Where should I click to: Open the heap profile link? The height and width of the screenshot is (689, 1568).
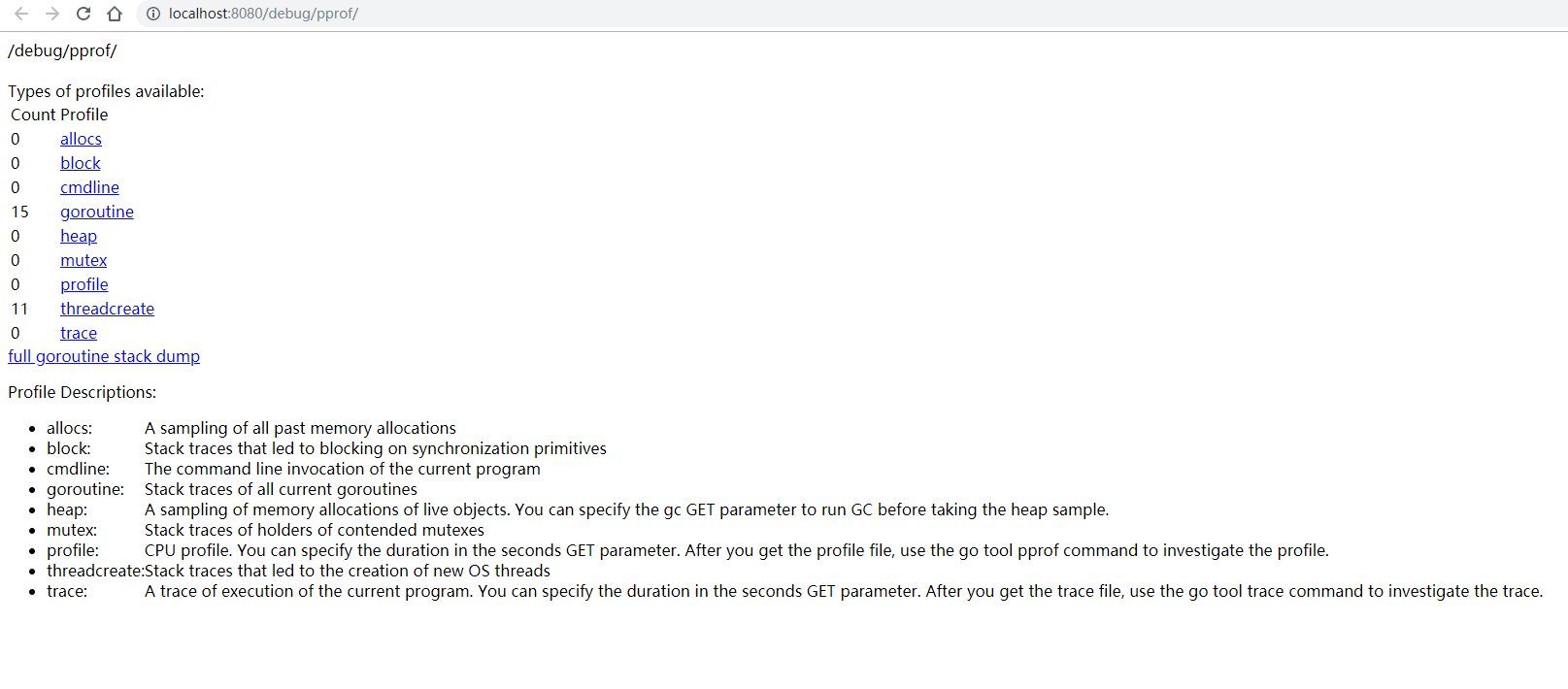(x=78, y=236)
